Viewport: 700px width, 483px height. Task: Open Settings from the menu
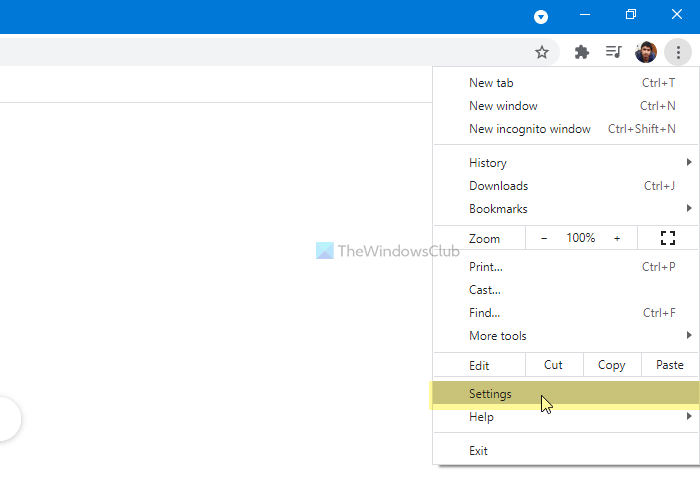coord(490,394)
